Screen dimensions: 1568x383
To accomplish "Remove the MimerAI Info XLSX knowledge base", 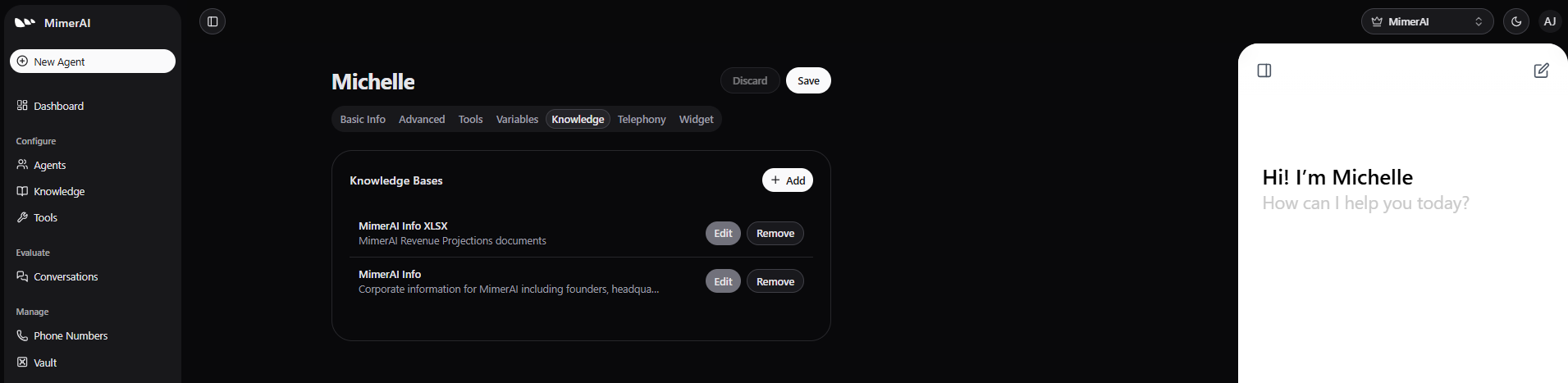I will pos(775,233).
